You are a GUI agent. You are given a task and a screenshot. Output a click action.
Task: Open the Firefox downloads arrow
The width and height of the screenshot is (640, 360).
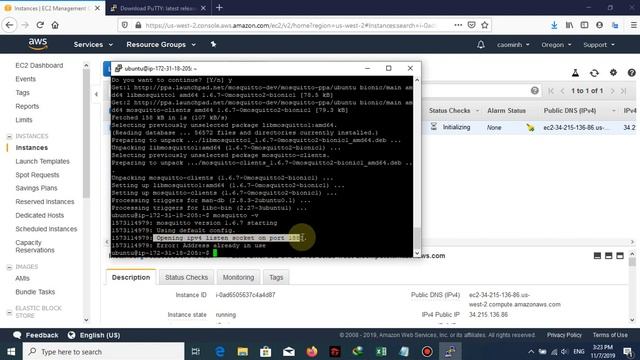pos(554,25)
